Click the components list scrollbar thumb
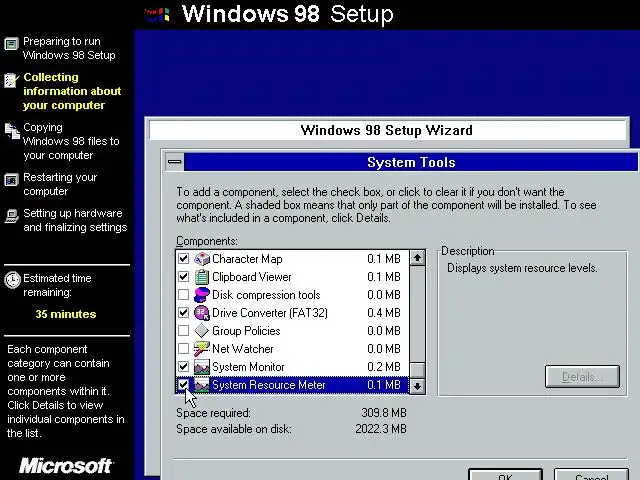Image resolution: width=640 pixels, height=480 pixels. (417, 370)
